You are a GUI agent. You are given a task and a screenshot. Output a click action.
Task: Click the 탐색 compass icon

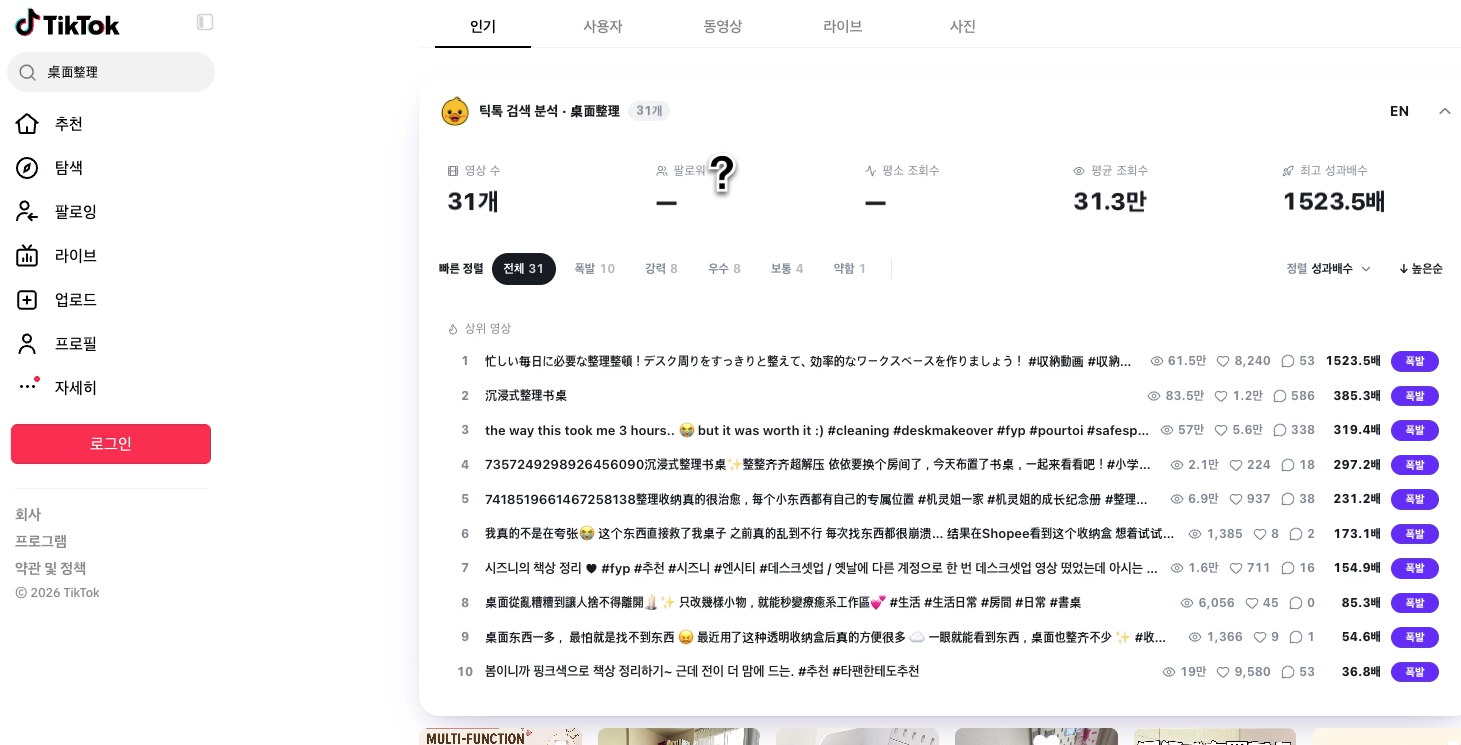tap(27, 168)
